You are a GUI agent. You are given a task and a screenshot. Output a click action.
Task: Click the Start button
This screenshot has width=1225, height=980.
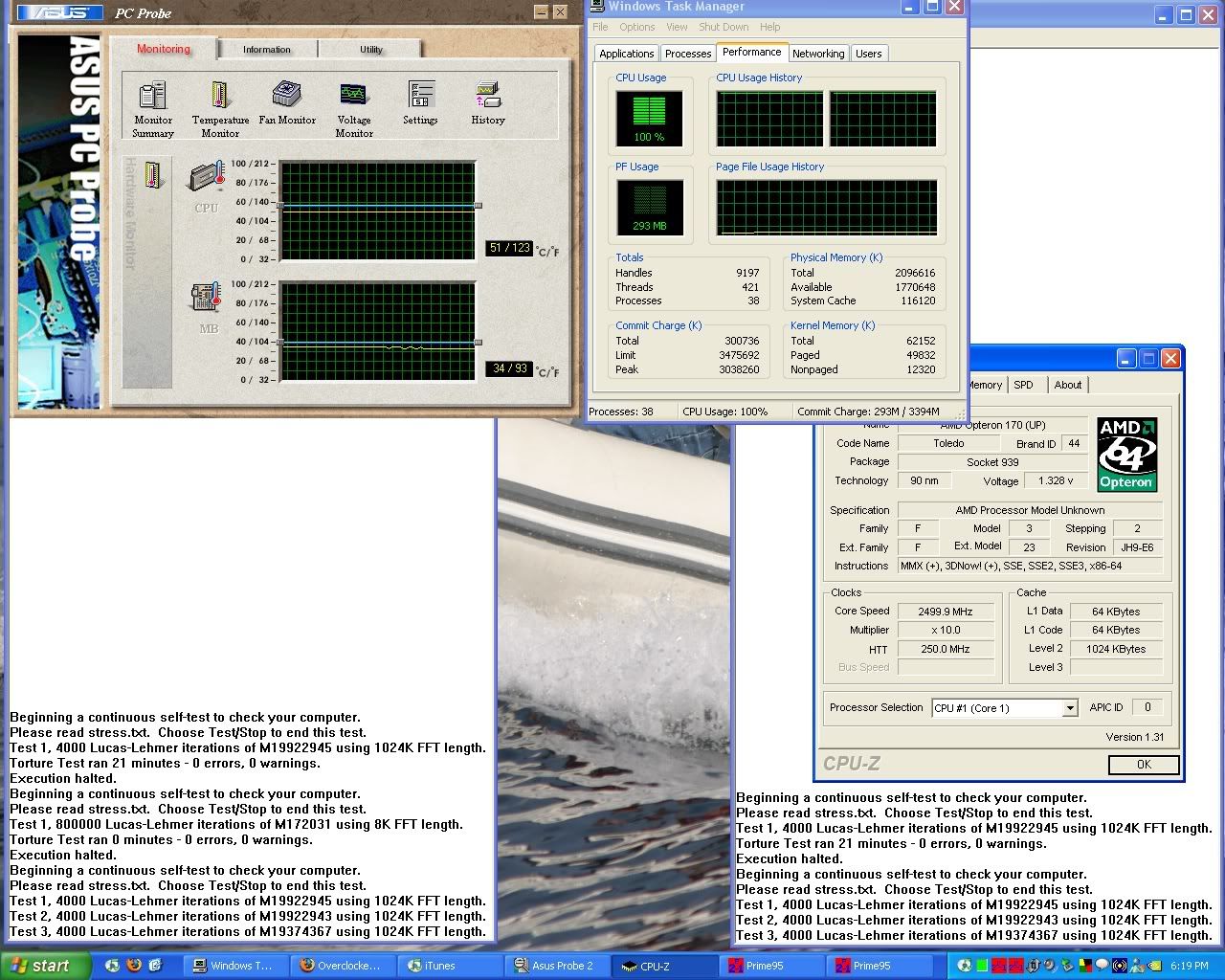pos(46,966)
